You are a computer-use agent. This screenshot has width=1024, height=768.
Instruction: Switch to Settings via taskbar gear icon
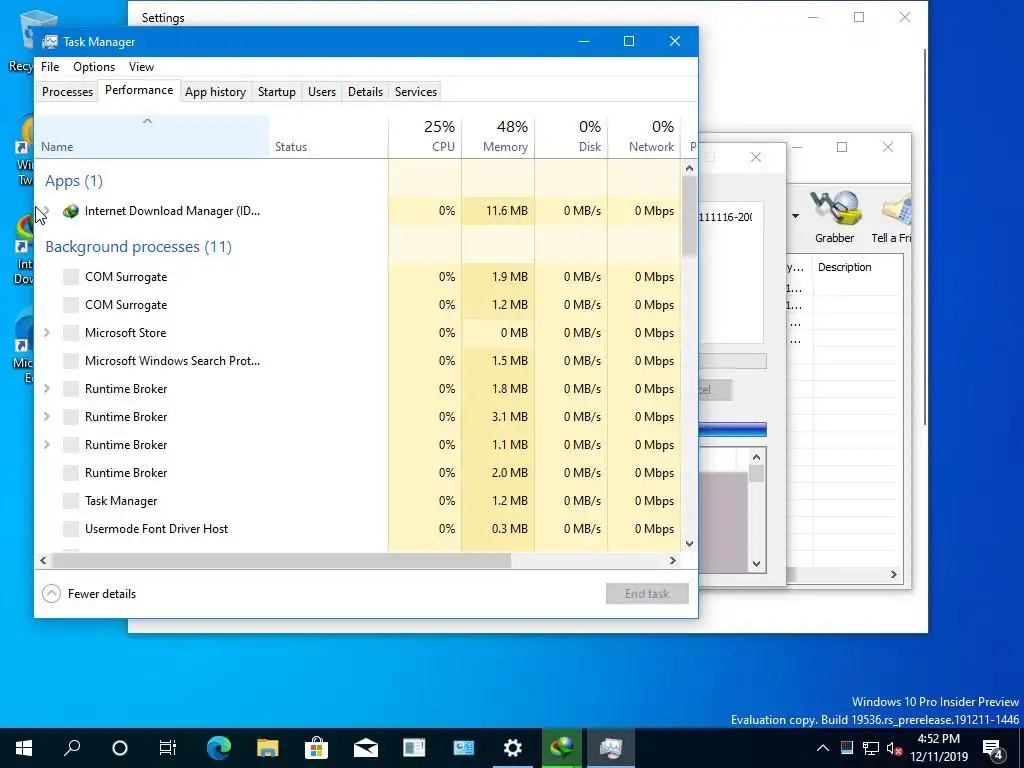[513, 748]
